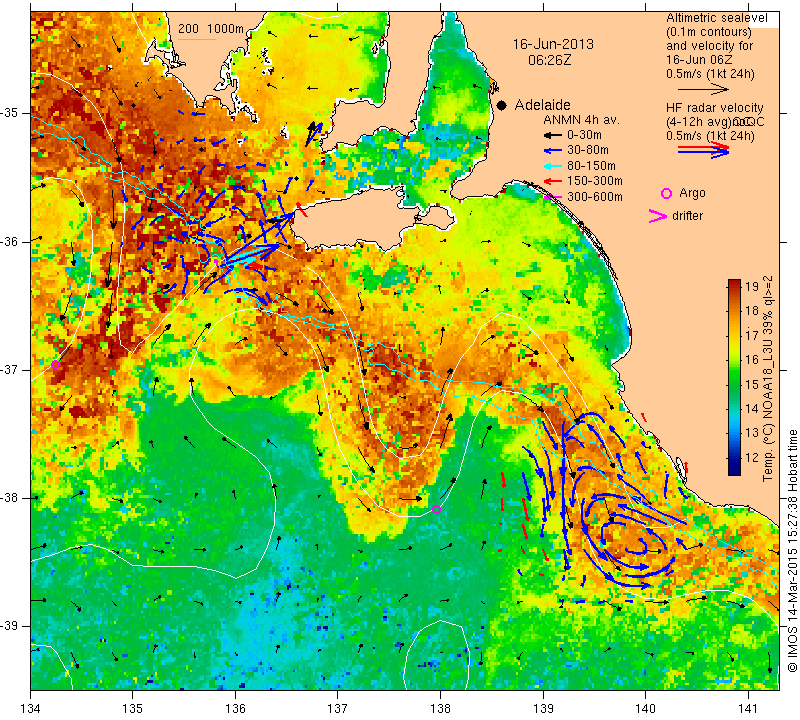The height and width of the screenshot is (720, 800).
Task: Click the 12 degree color bar tick label
Action: [752, 458]
